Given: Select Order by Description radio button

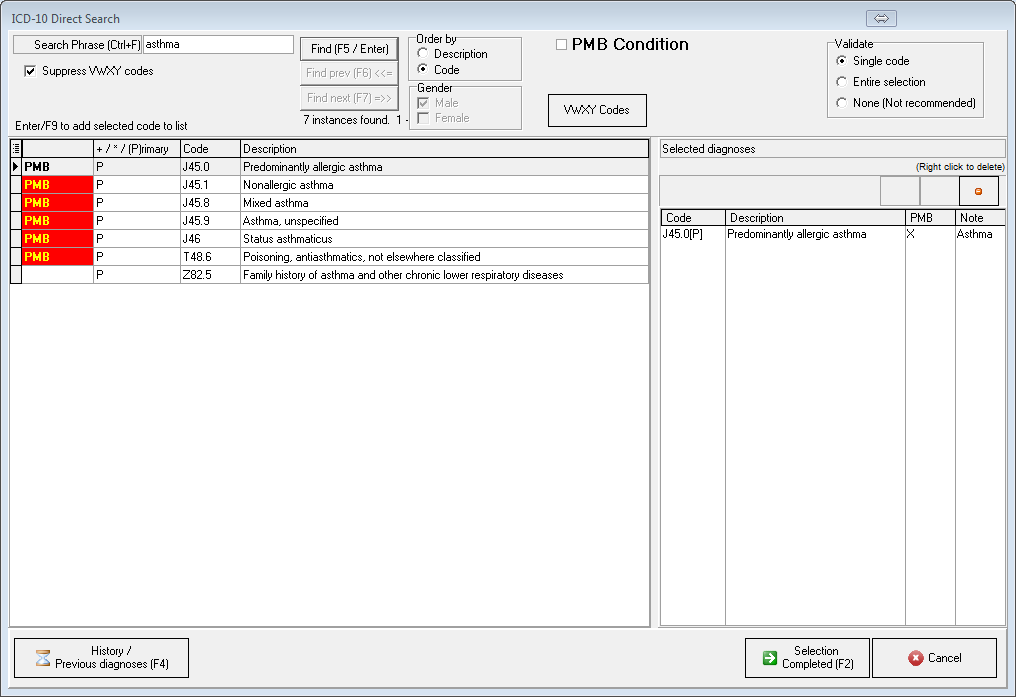Looking at the screenshot, I should tap(423, 54).
